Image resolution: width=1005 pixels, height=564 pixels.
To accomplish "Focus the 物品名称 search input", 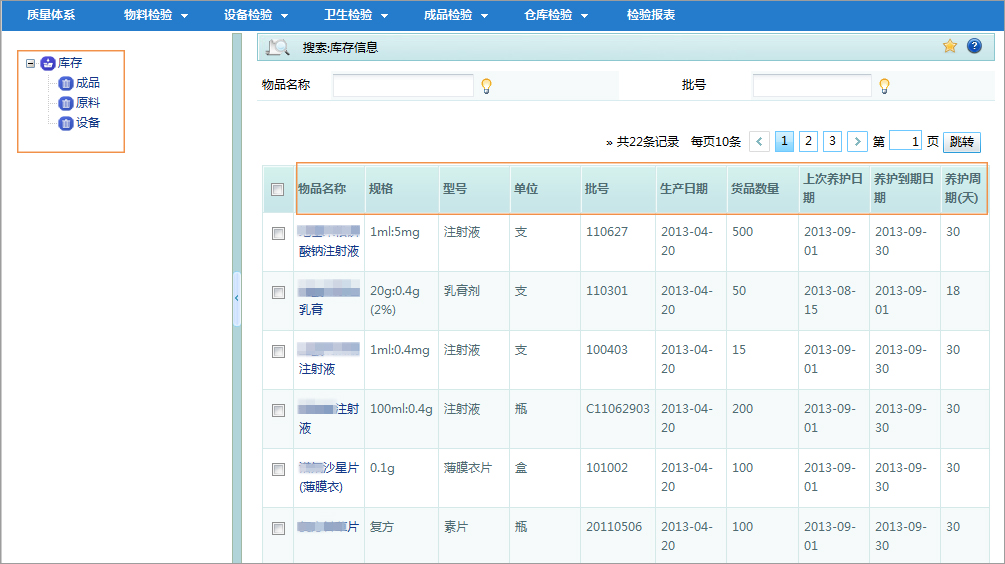I will click(403, 85).
